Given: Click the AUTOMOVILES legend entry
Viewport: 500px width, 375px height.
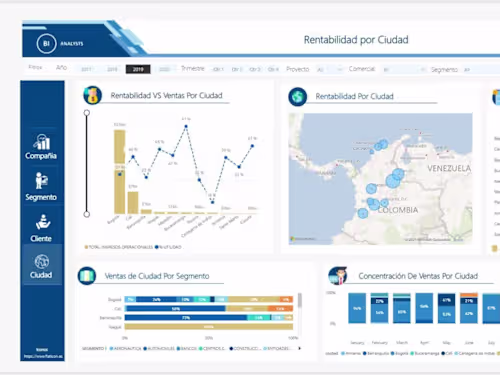Looking at the screenshot, I should click(159, 349).
